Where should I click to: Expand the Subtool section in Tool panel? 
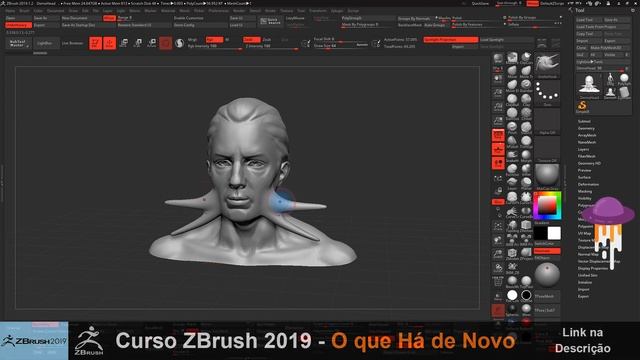tap(584, 121)
